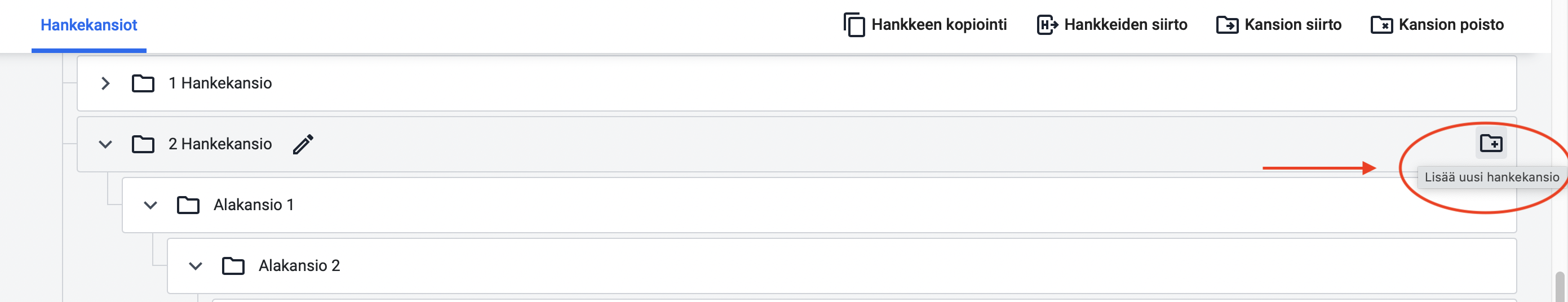This screenshot has width=1568, height=302.
Task: Expand the 1 Hankekansio folder
Action: (x=105, y=83)
